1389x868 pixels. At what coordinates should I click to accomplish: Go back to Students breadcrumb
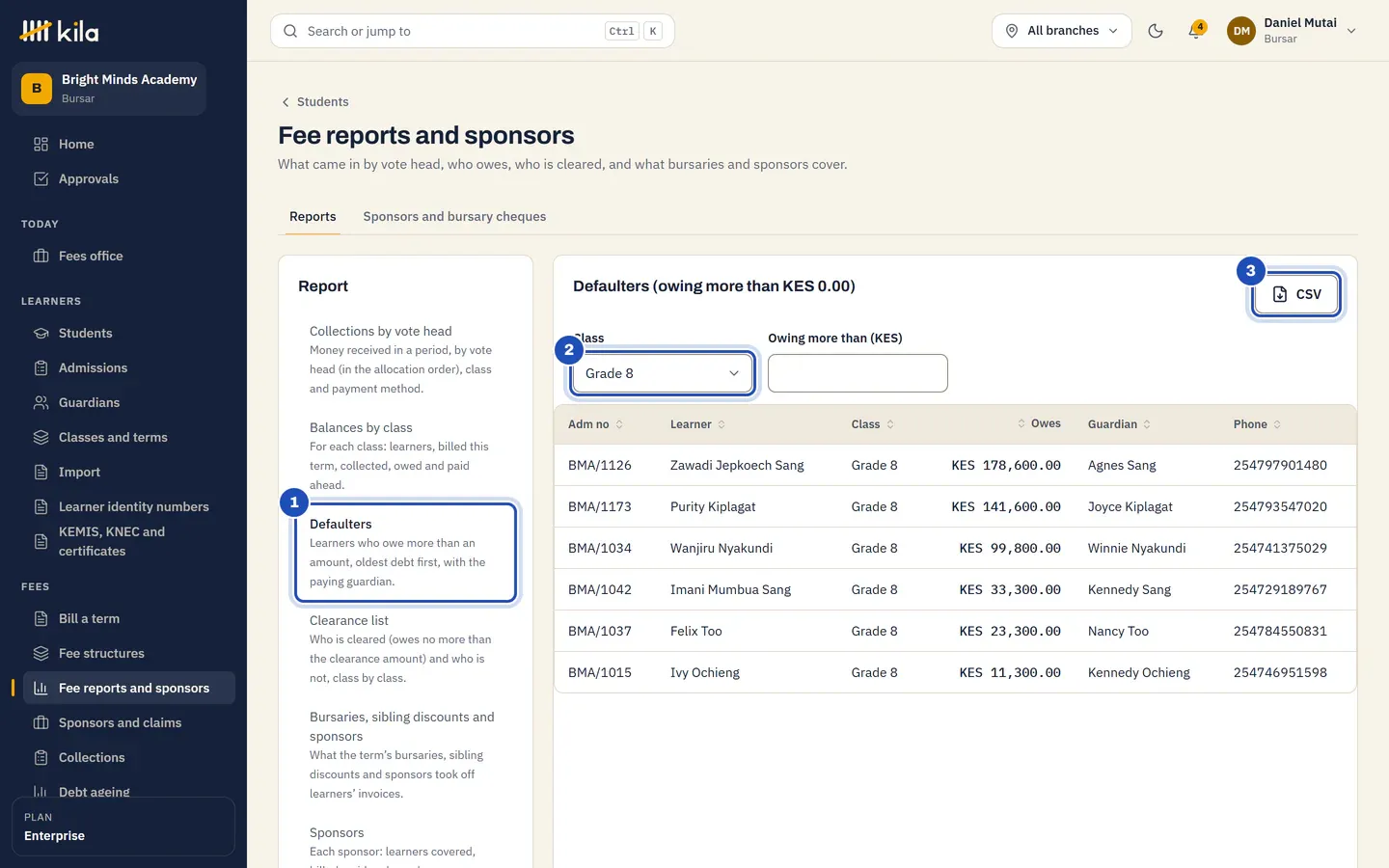(x=314, y=102)
